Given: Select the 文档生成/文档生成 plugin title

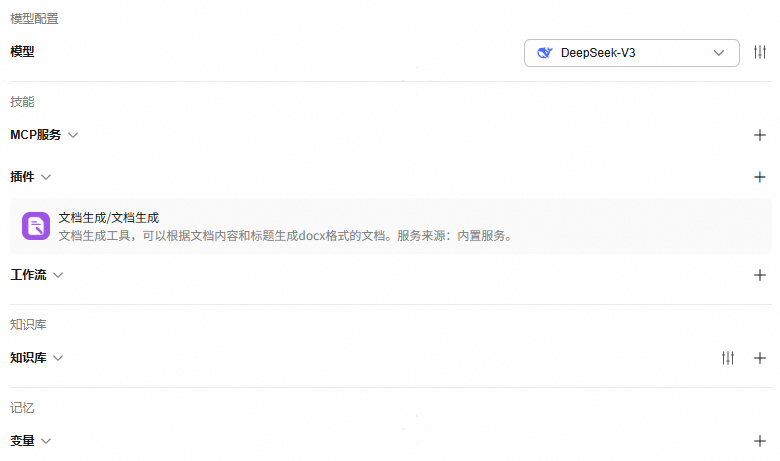Looking at the screenshot, I should coord(109,217).
